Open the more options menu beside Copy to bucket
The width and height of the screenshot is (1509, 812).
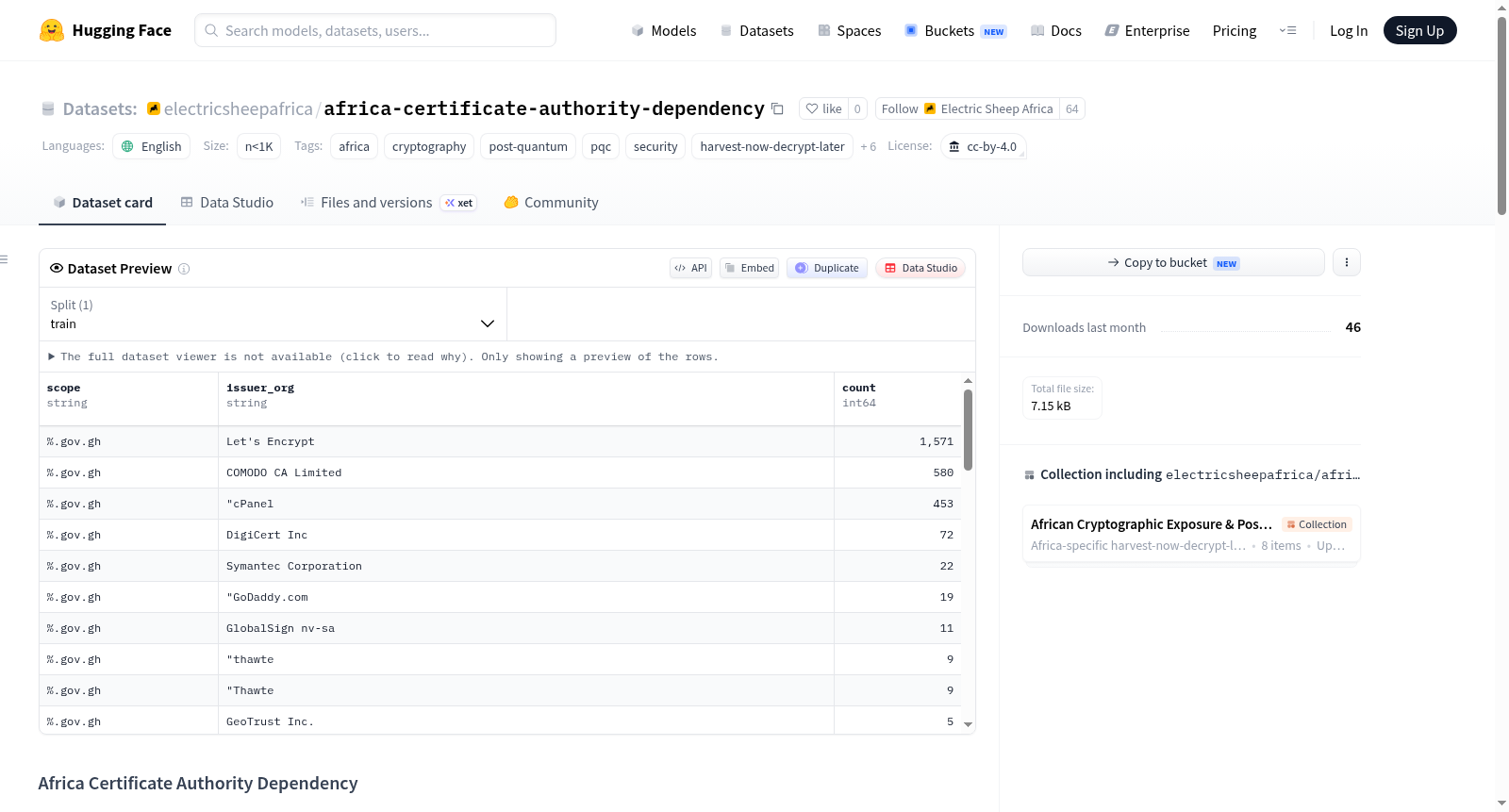(x=1347, y=262)
